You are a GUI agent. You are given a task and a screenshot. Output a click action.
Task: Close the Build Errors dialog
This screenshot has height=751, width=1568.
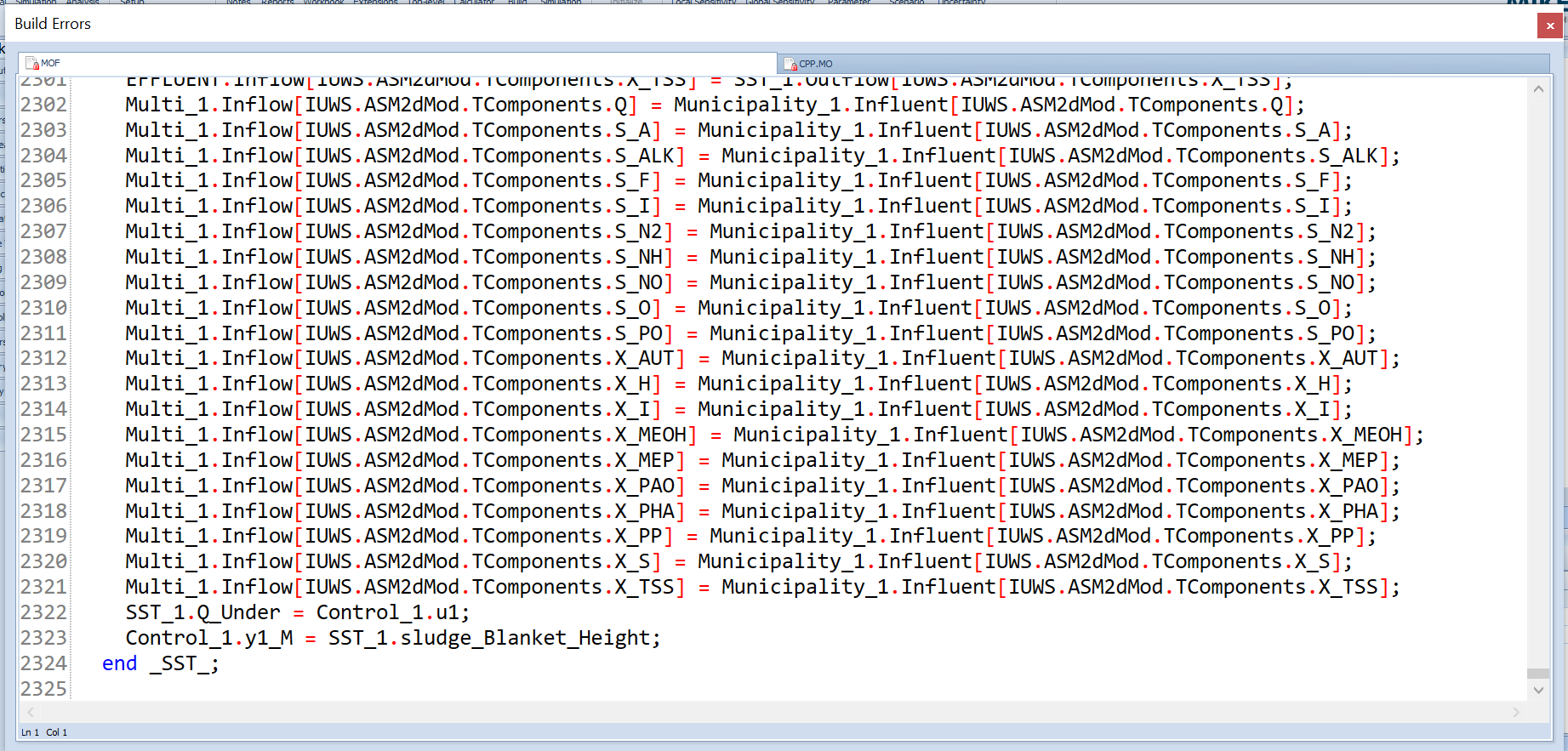[1549, 26]
